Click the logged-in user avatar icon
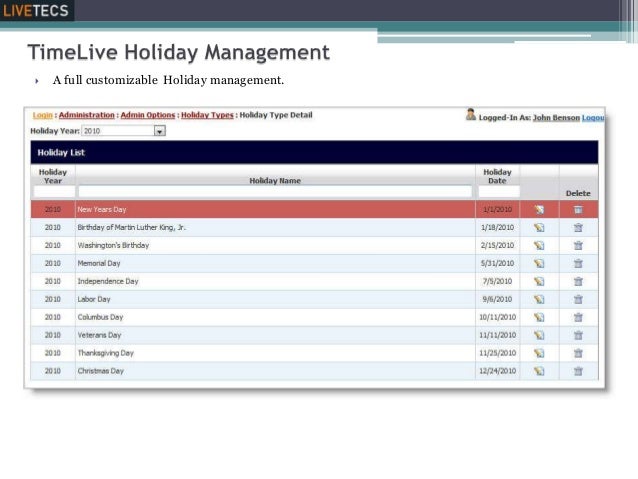This screenshot has width=638, height=479. (x=471, y=115)
